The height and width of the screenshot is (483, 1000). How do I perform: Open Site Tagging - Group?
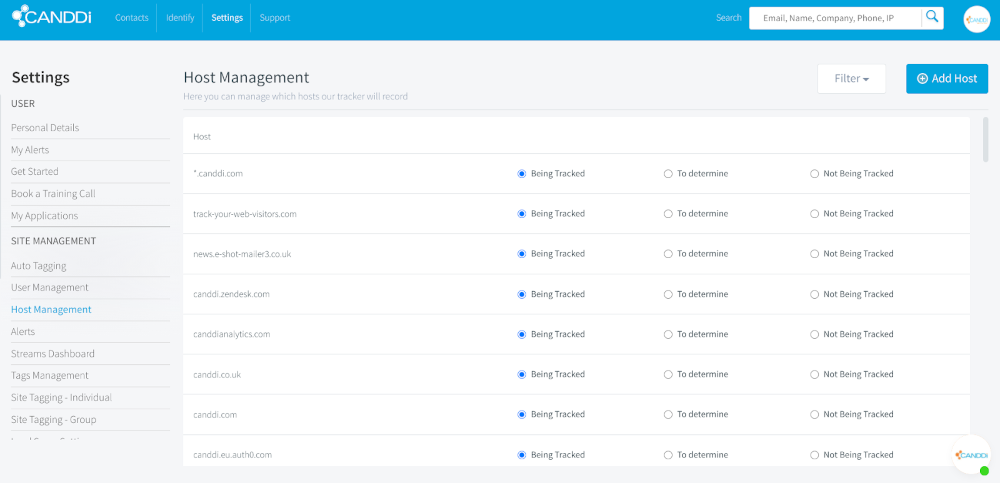[54, 420]
